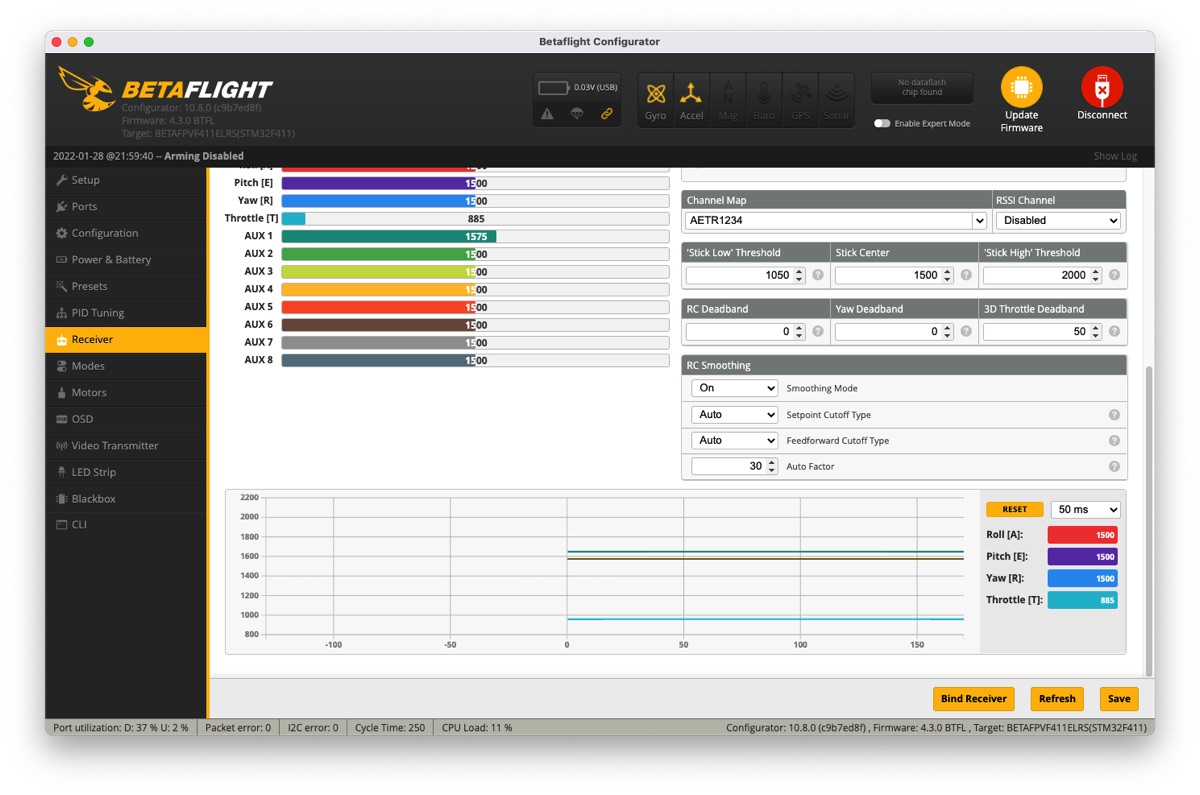
Task: Open help for Stick High Threshold
Action: (1114, 275)
